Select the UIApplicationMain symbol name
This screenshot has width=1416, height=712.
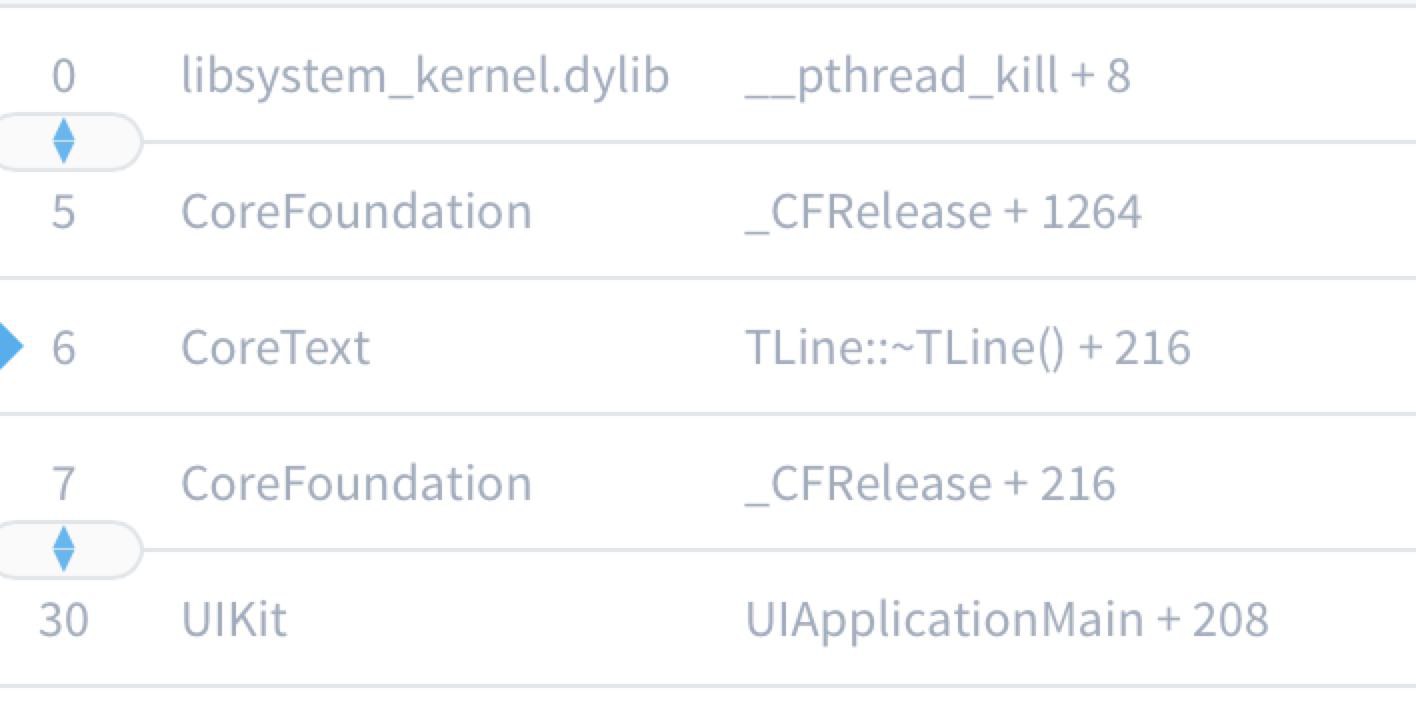click(944, 620)
